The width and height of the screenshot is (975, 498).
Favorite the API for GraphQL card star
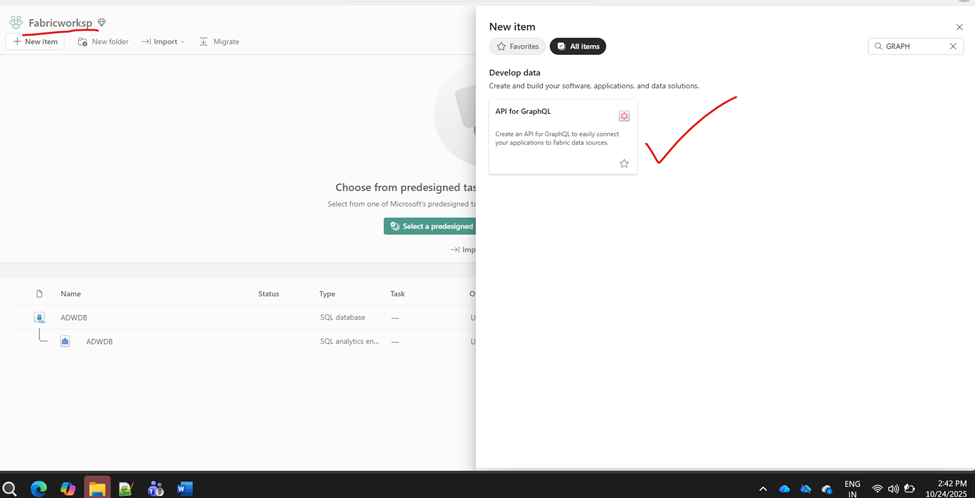624,163
